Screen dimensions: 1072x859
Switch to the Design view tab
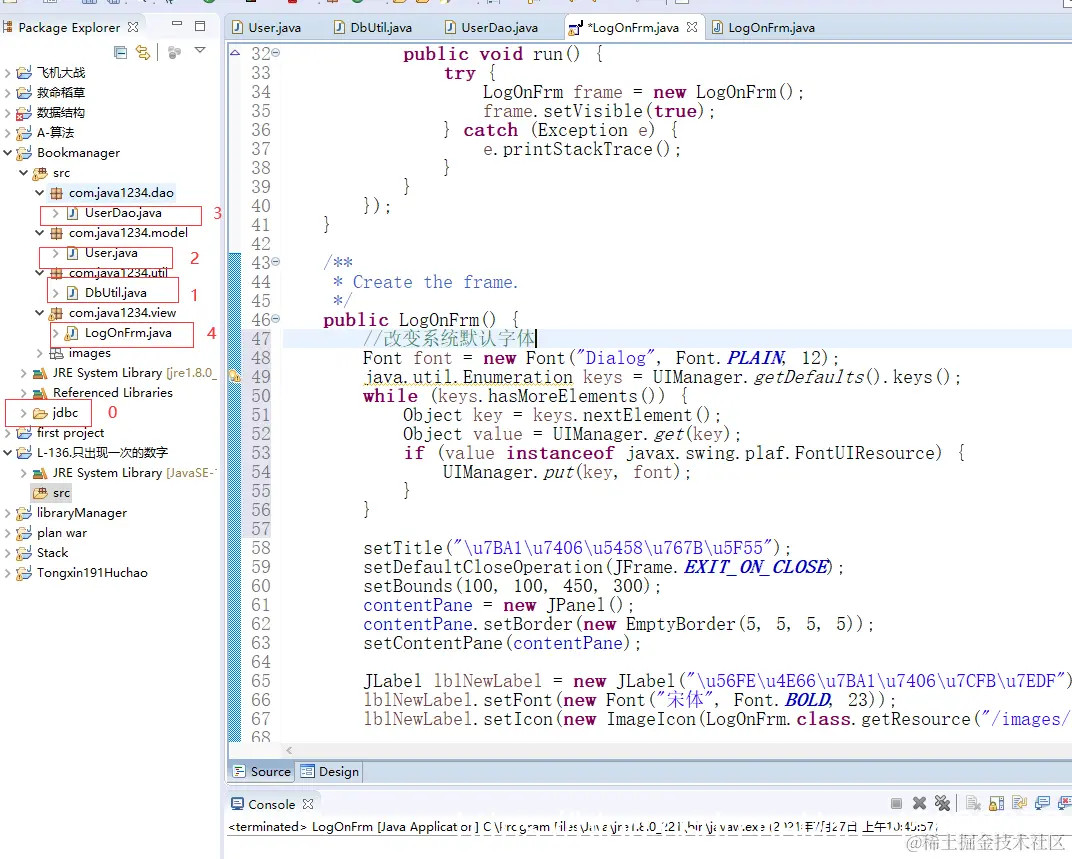[330, 771]
